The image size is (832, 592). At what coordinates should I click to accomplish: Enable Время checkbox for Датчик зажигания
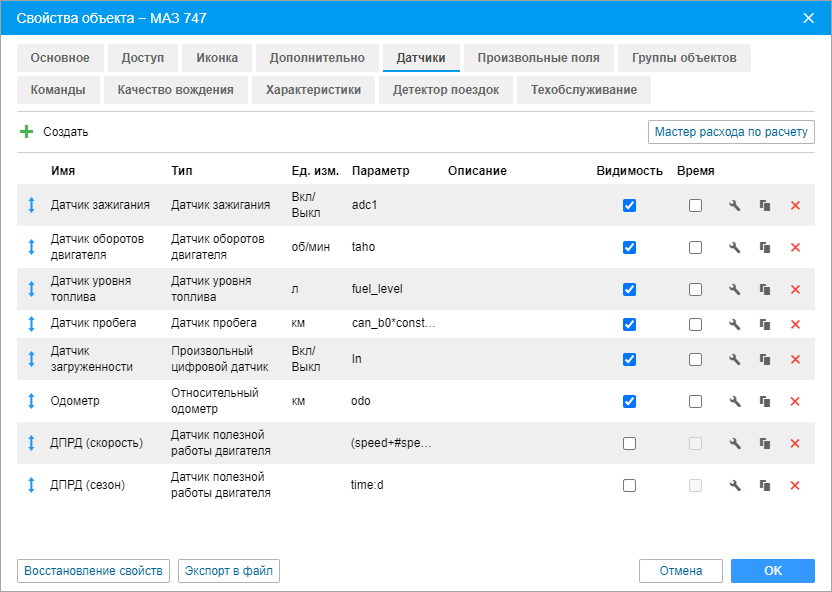pyautogui.click(x=695, y=205)
